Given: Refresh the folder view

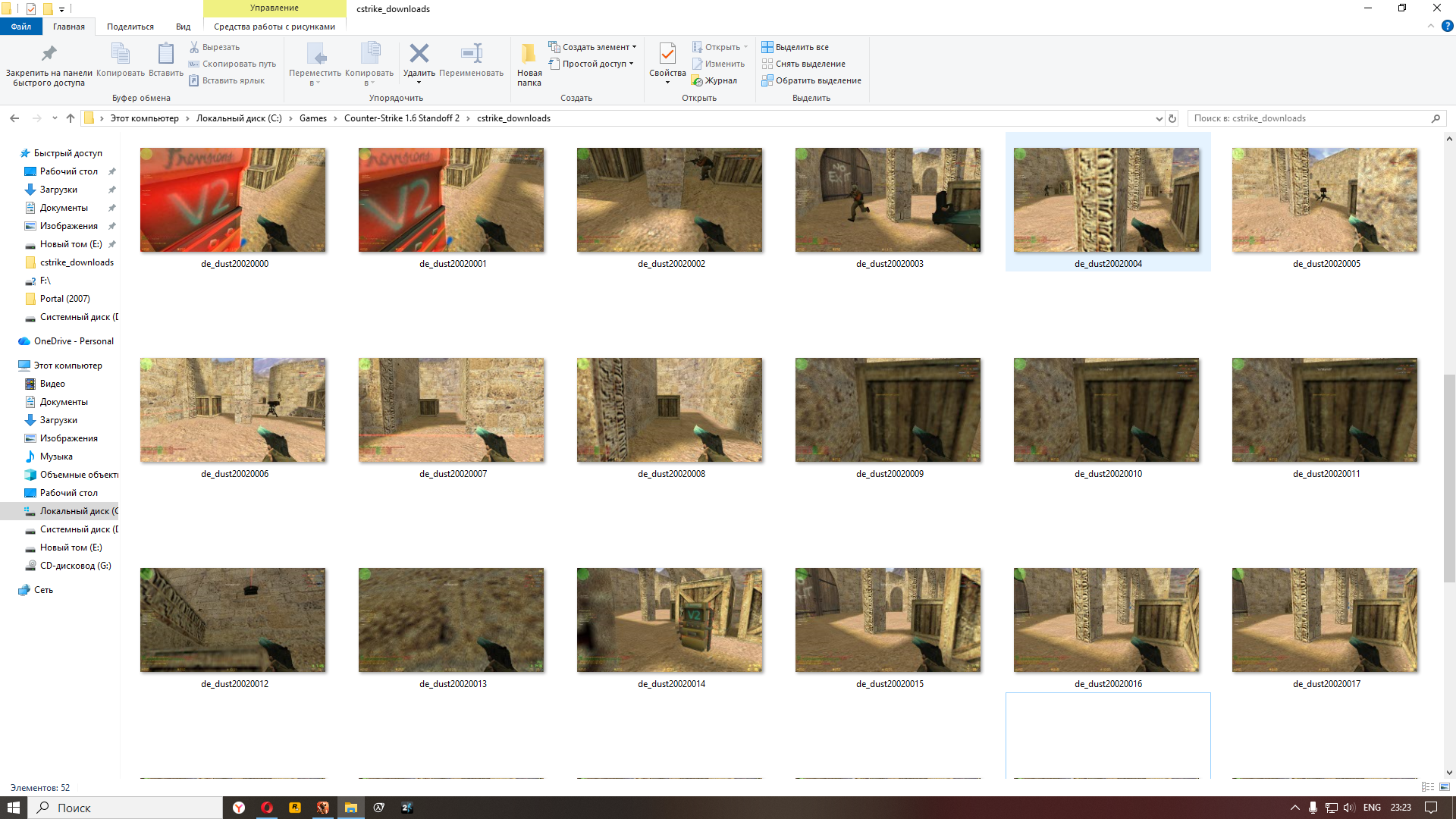Looking at the screenshot, I should click(1172, 118).
